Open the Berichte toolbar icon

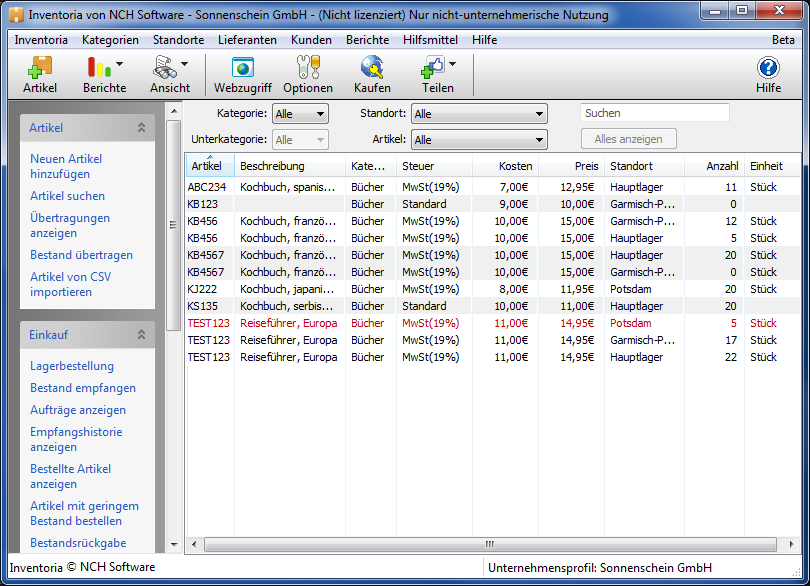pyautogui.click(x=99, y=67)
